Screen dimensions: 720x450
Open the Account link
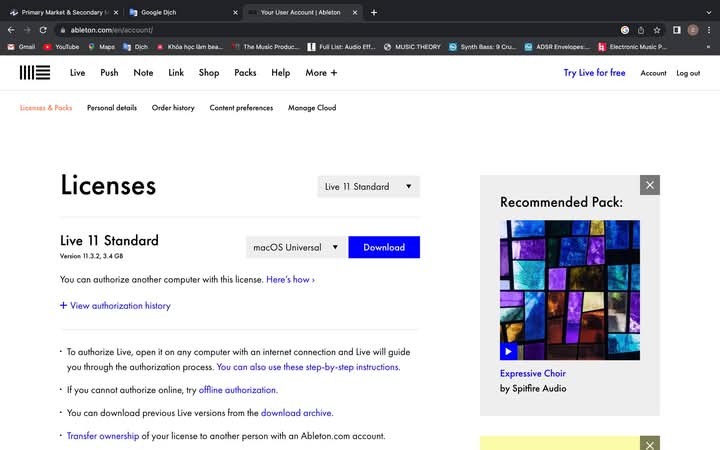pyautogui.click(x=653, y=73)
